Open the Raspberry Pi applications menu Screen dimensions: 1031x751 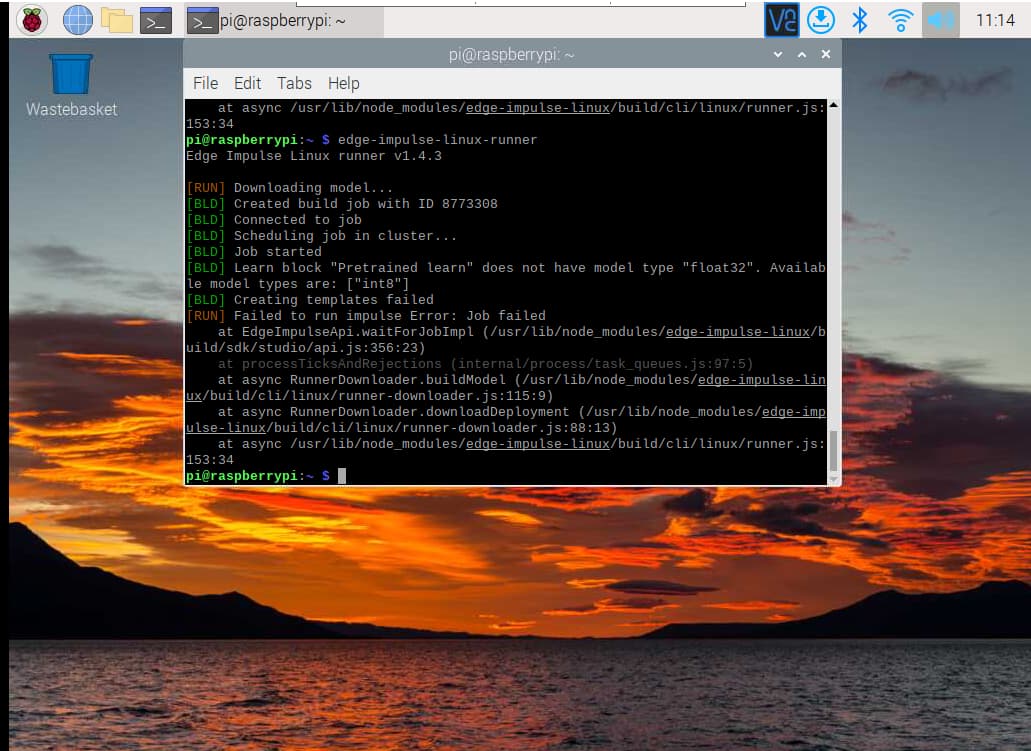[32, 19]
